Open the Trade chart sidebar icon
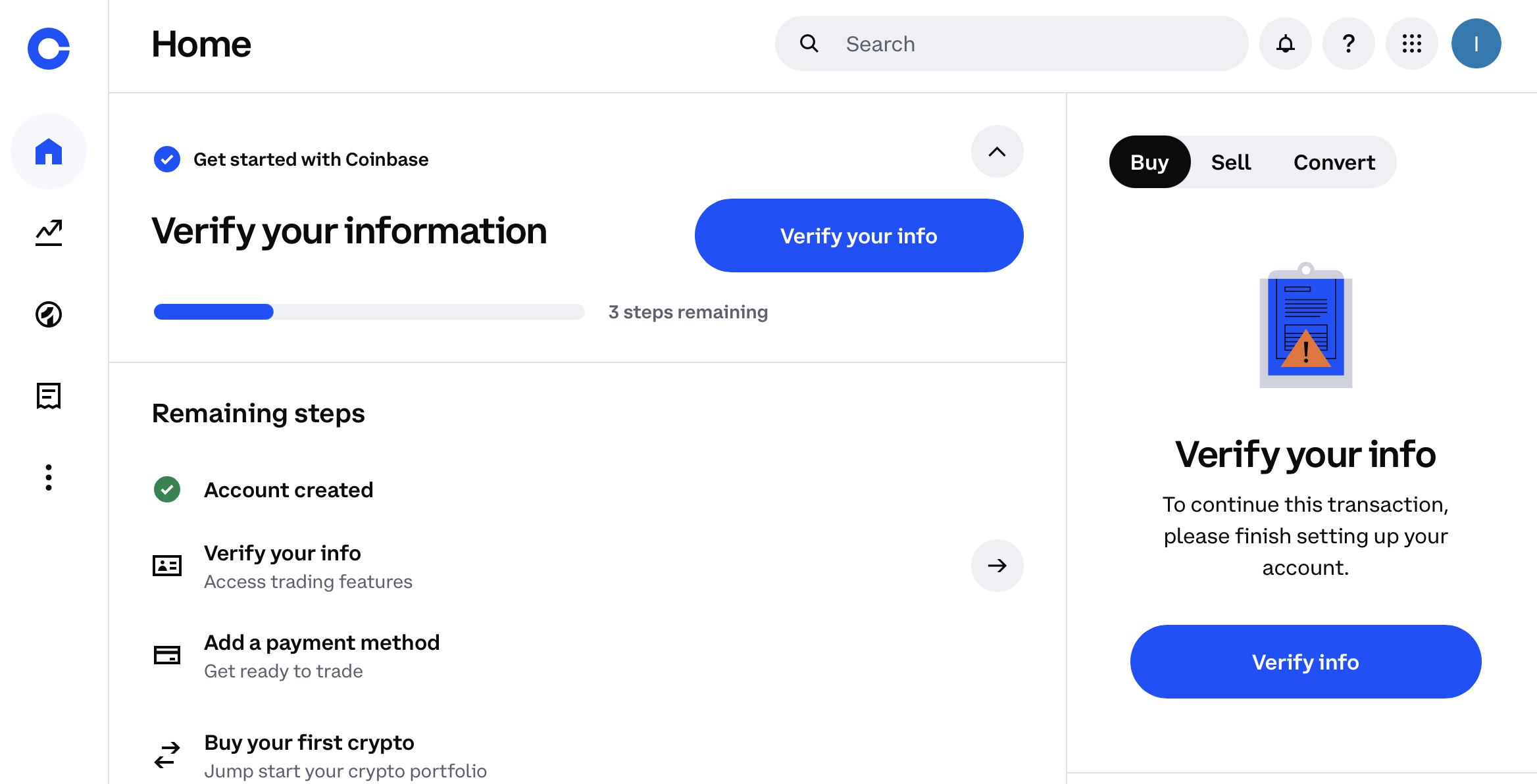 click(x=49, y=233)
